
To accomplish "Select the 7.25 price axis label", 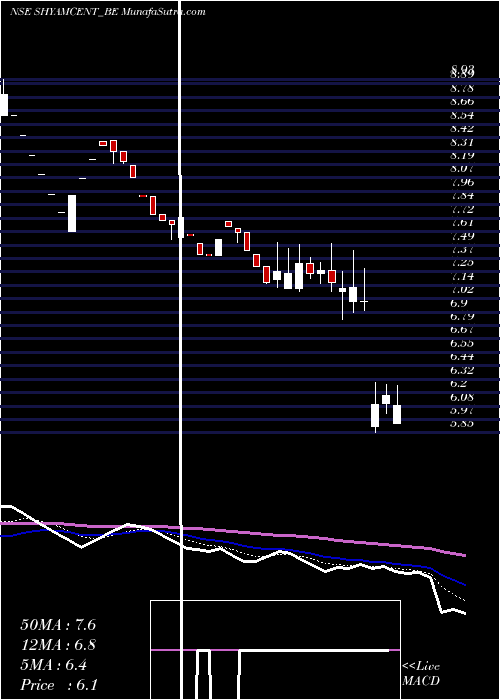I will [x=462, y=262].
